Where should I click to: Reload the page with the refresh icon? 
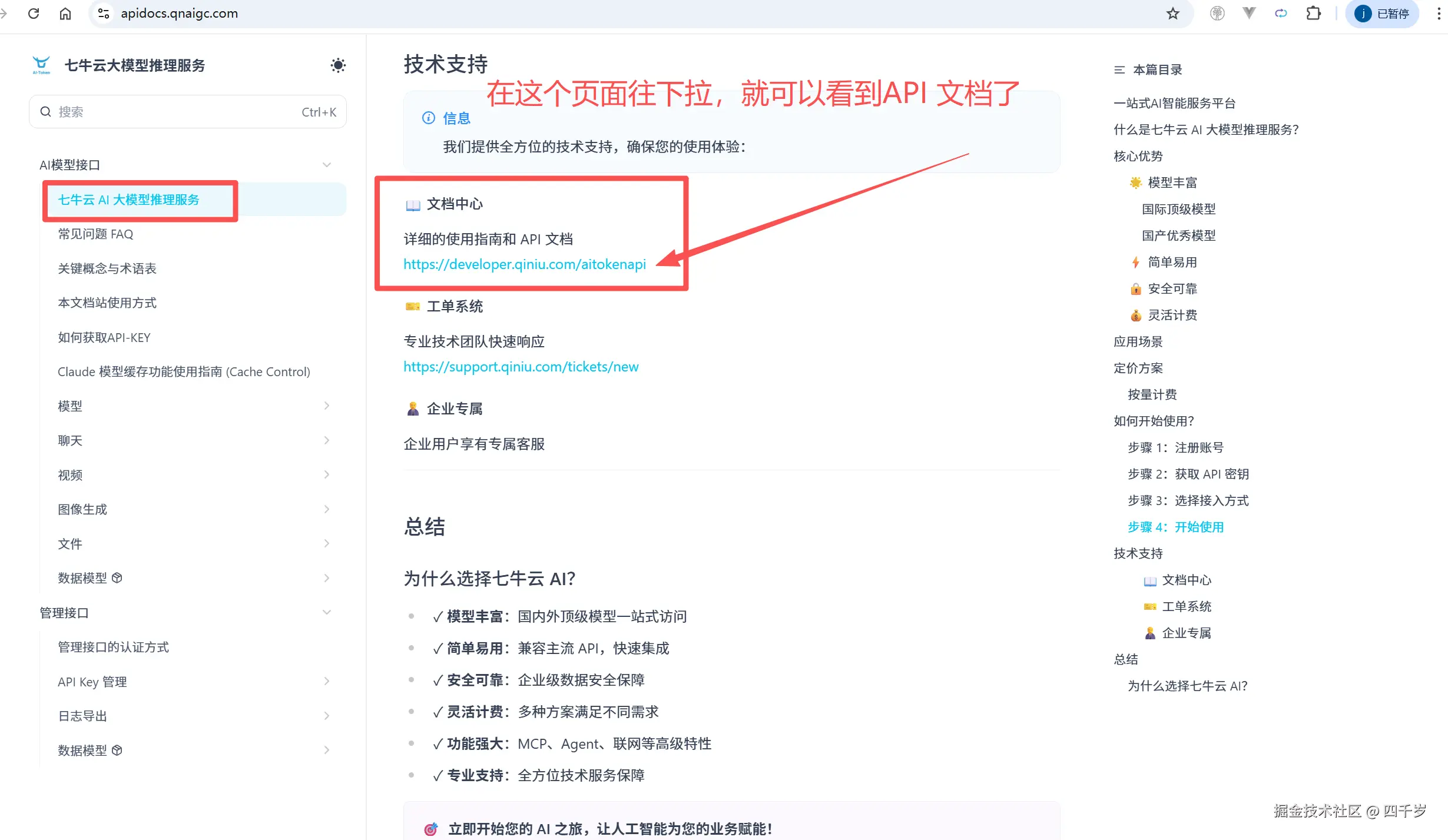coord(34,13)
